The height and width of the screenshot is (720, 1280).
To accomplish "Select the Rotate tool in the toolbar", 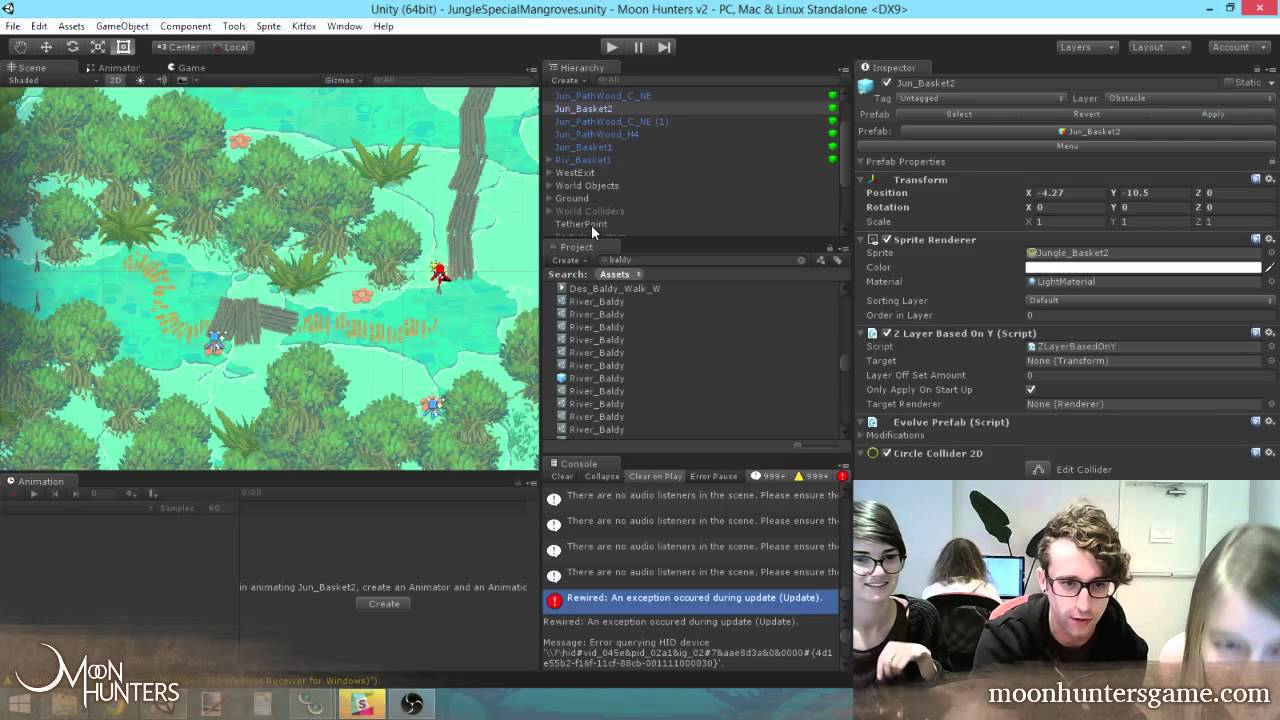I will click(72, 47).
